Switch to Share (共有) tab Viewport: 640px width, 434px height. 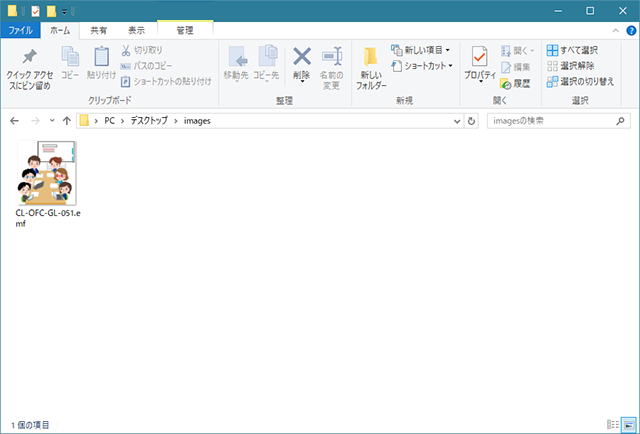point(98,31)
